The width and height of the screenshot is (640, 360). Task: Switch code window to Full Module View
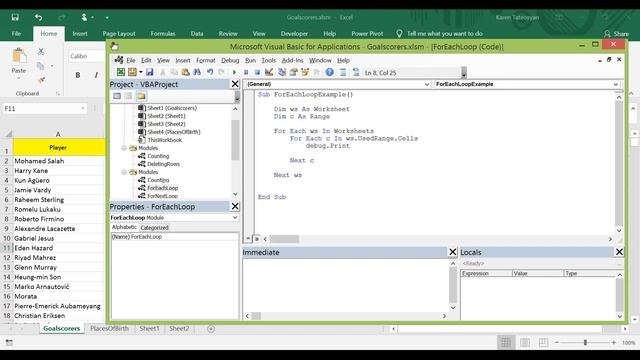pos(257,239)
